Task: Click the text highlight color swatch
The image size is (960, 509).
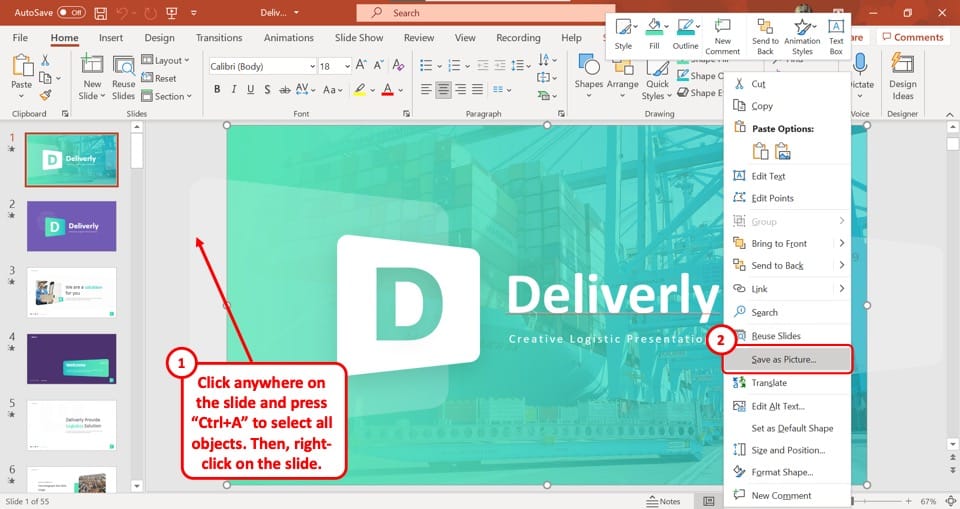Action: (359, 90)
